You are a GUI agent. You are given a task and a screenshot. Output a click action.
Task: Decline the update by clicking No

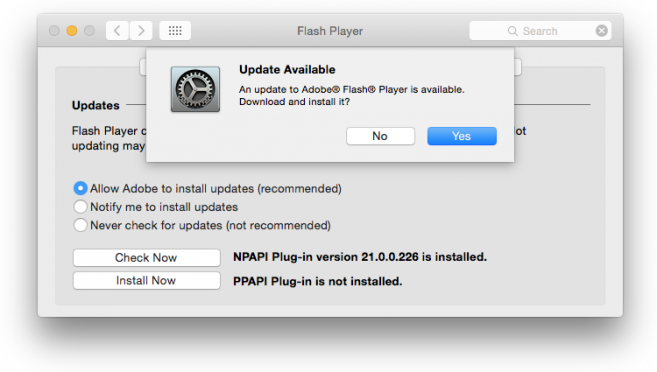pyautogui.click(x=380, y=136)
